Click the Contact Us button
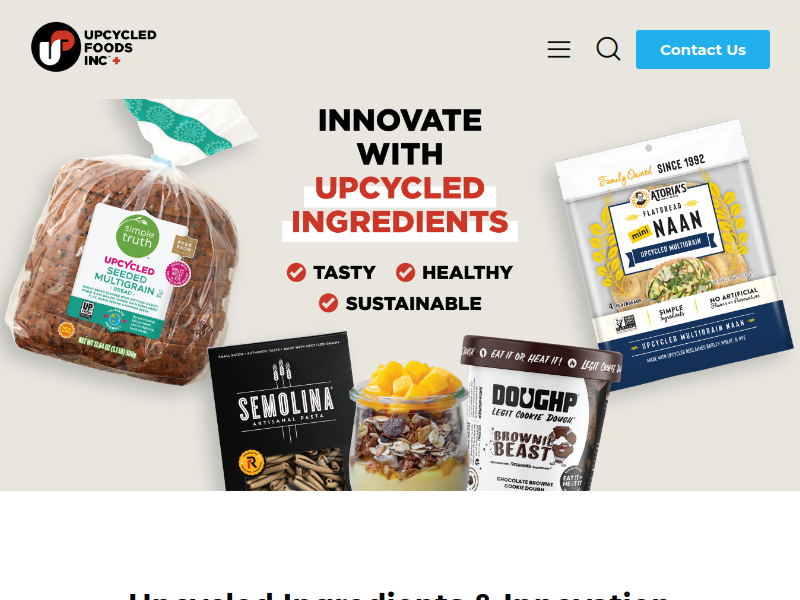Image resolution: width=800 pixels, height=600 pixels. point(703,49)
